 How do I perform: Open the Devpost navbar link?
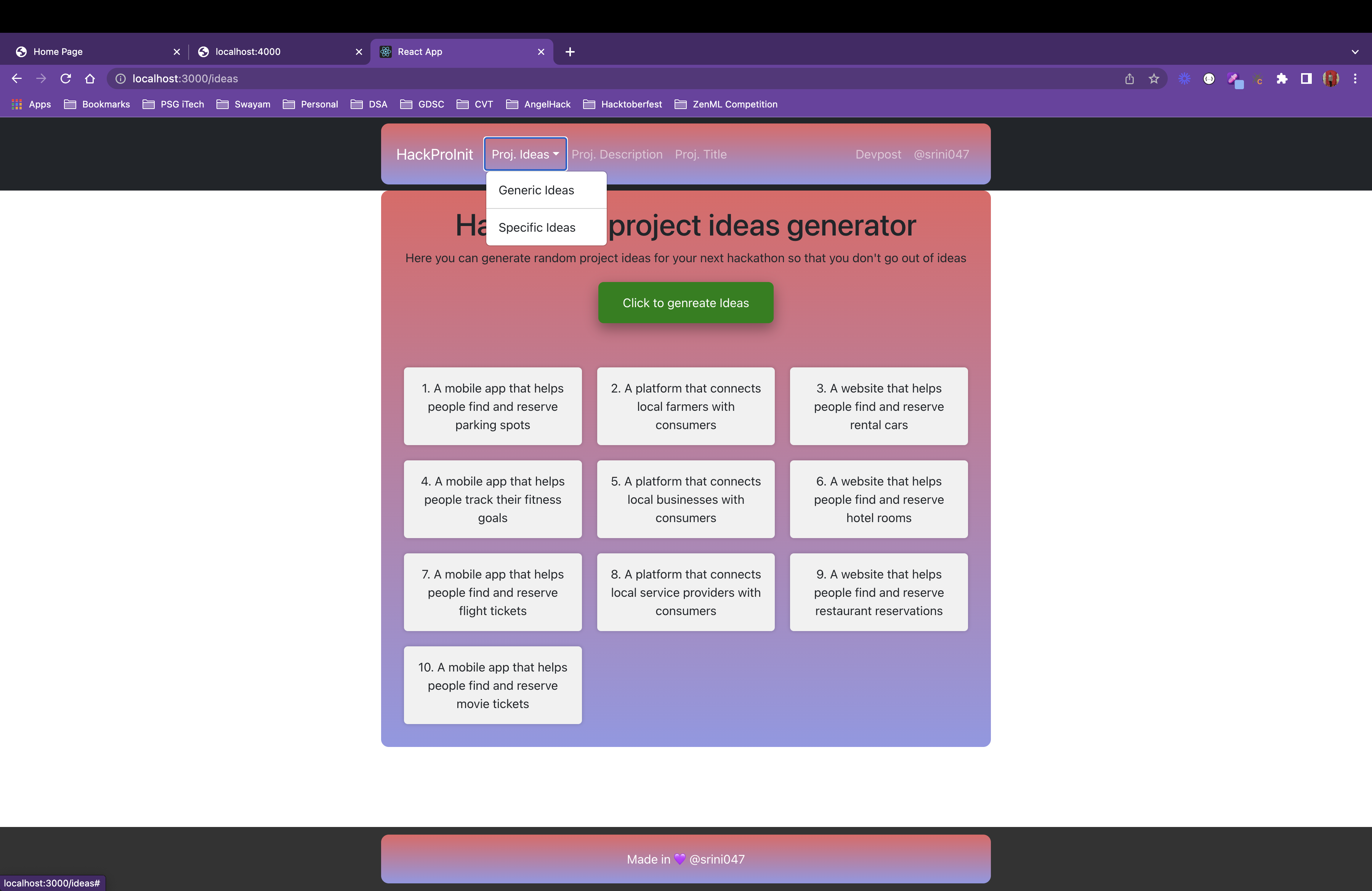click(x=878, y=154)
